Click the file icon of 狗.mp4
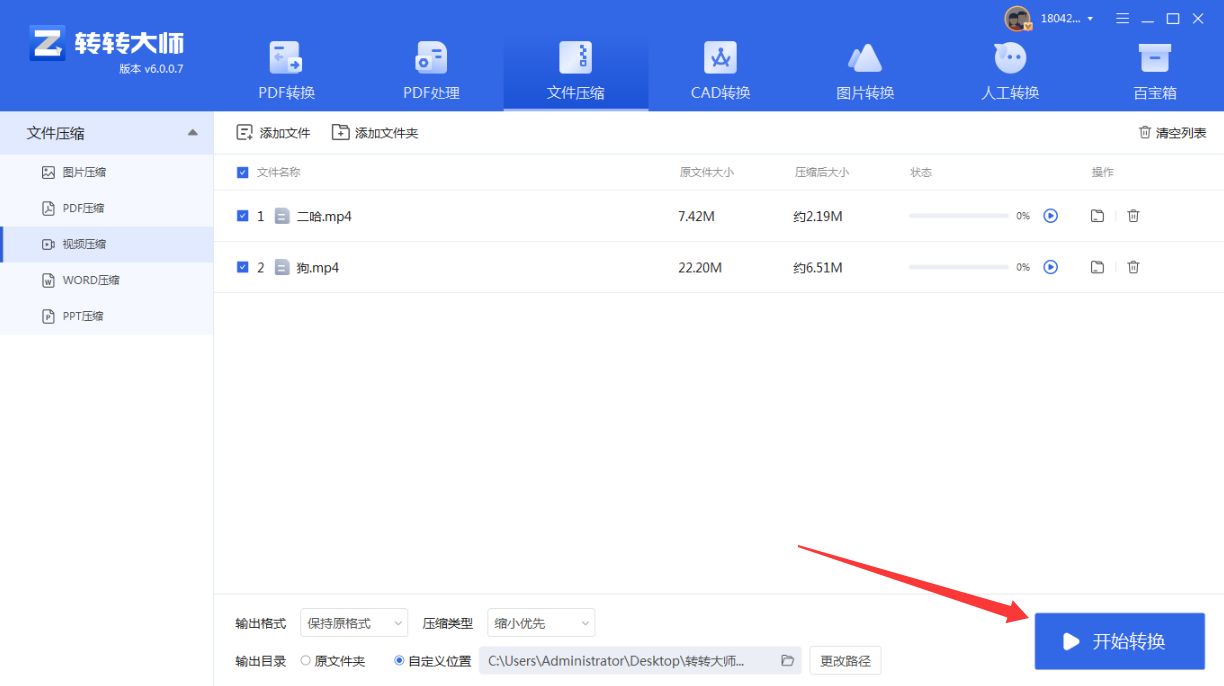This screenshot has width=1224, height=686. (x=282, y=267)
